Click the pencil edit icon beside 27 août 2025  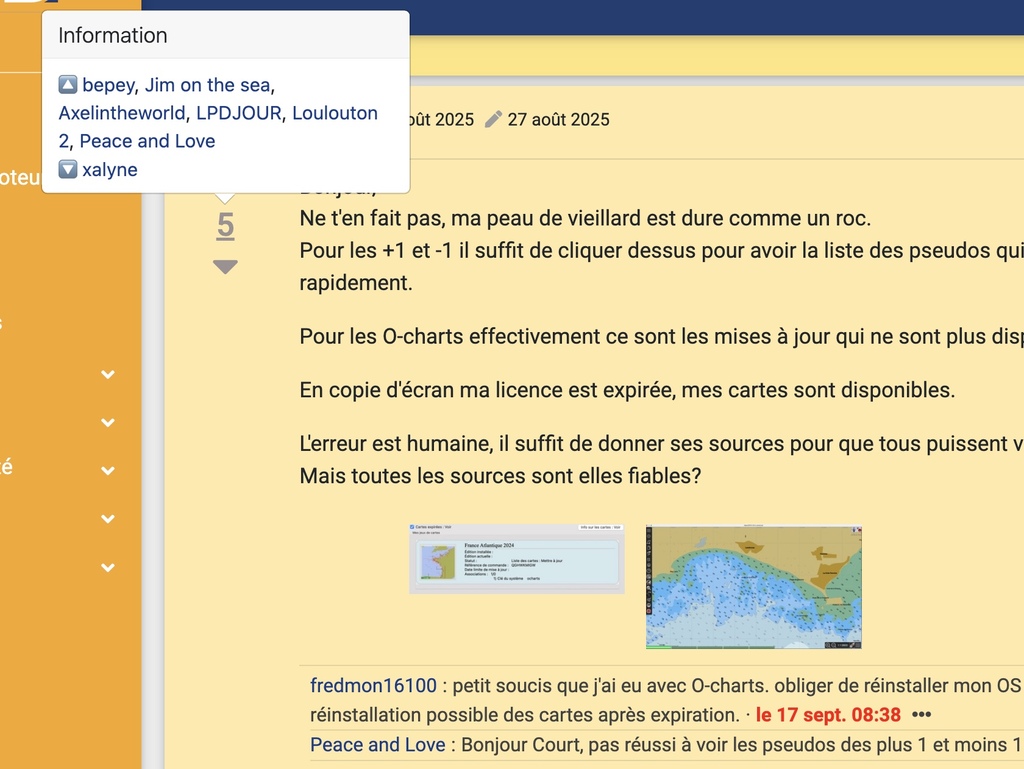click(493, 120)
